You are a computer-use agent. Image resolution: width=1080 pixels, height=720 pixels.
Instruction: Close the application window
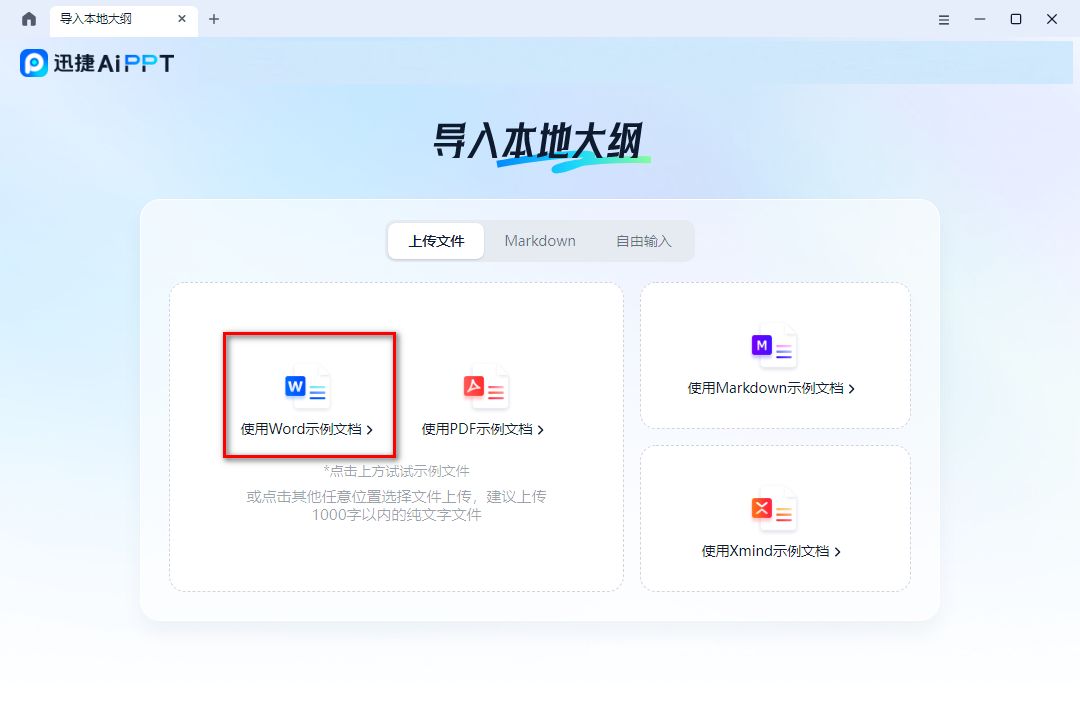click(x=1052, y=19)
